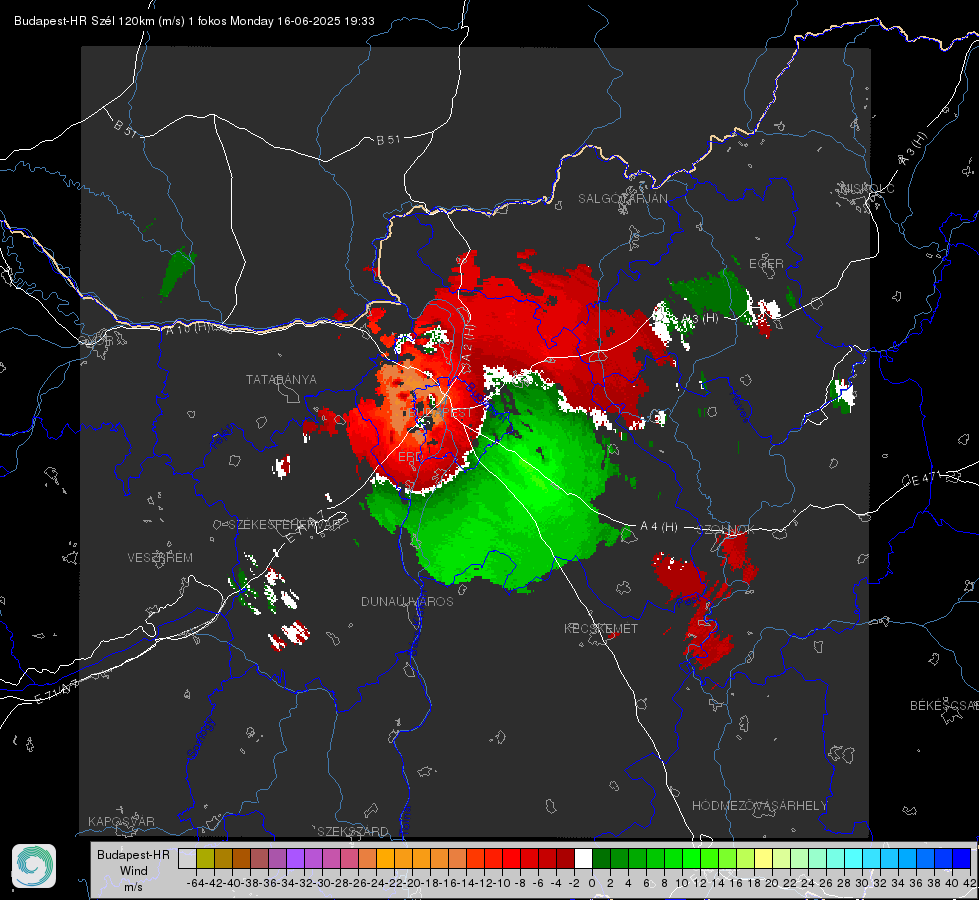Select the olive swatch between -64 and -42
This screenshot has width=979, height=900.
(x=205, y=859)
